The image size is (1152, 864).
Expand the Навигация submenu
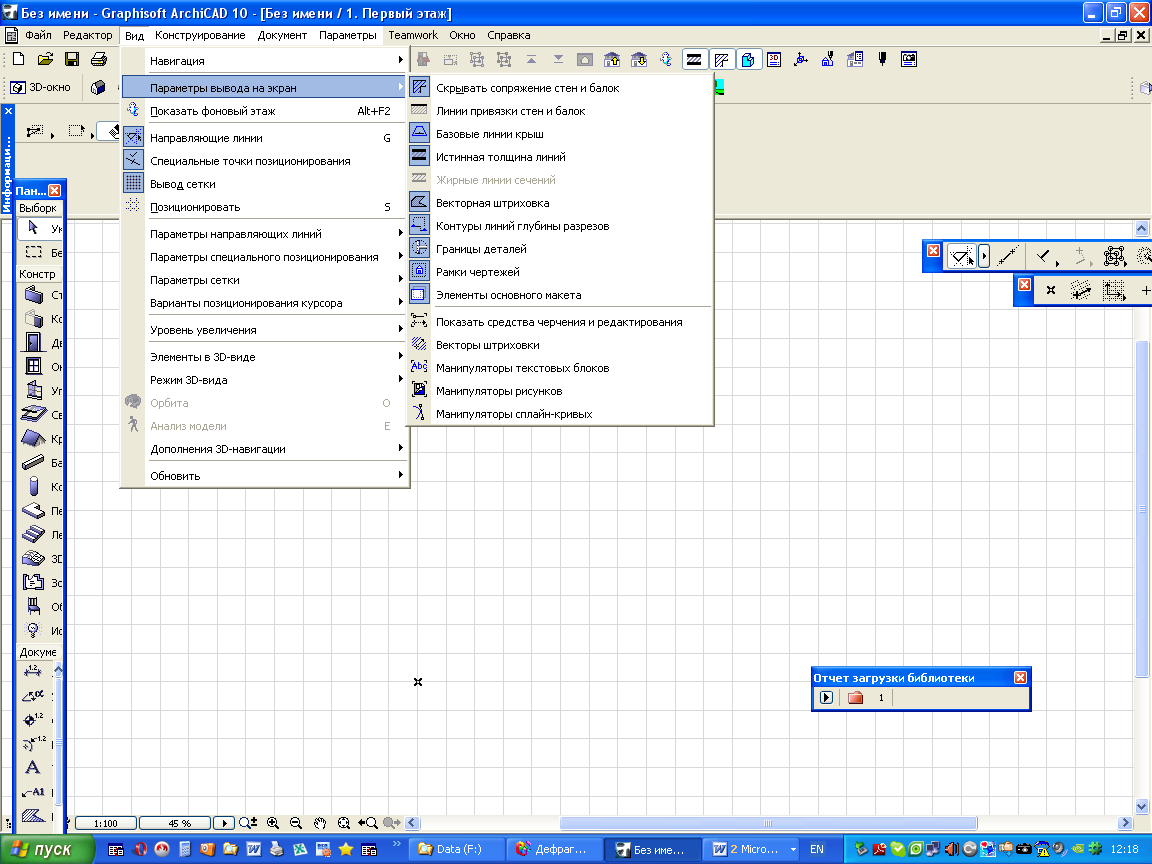[265, 61]
